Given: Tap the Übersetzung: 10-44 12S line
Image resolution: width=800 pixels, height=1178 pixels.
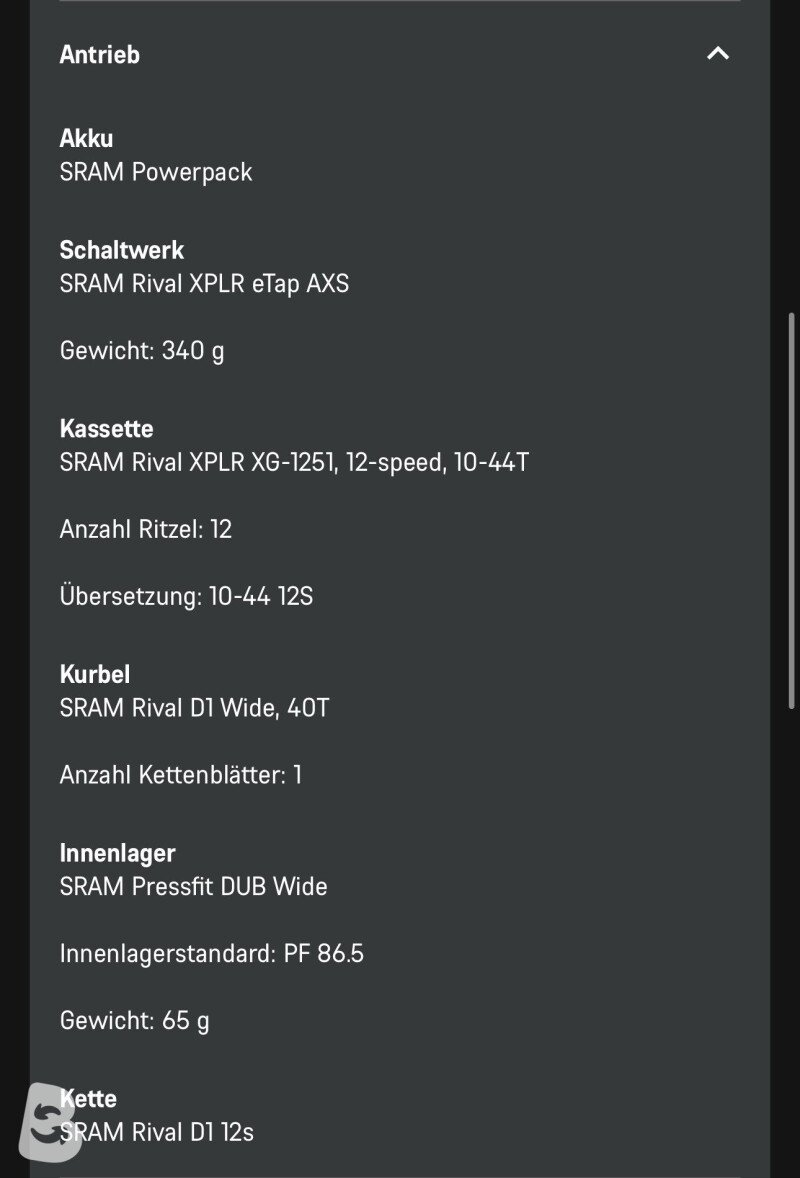Looking at the screenshot, I should (x=186, y=597).
